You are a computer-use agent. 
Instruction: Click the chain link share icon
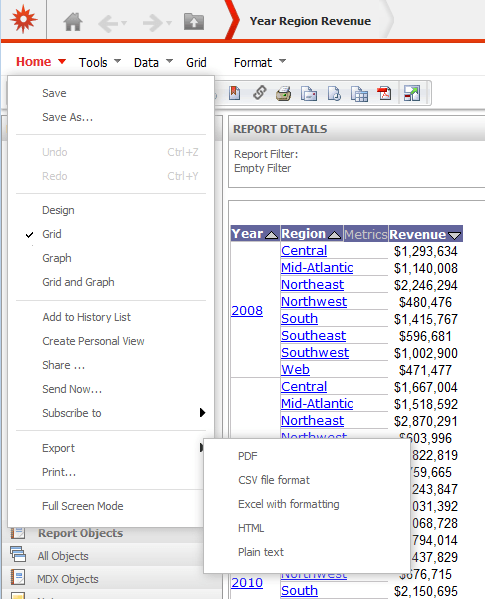(260, 93)
